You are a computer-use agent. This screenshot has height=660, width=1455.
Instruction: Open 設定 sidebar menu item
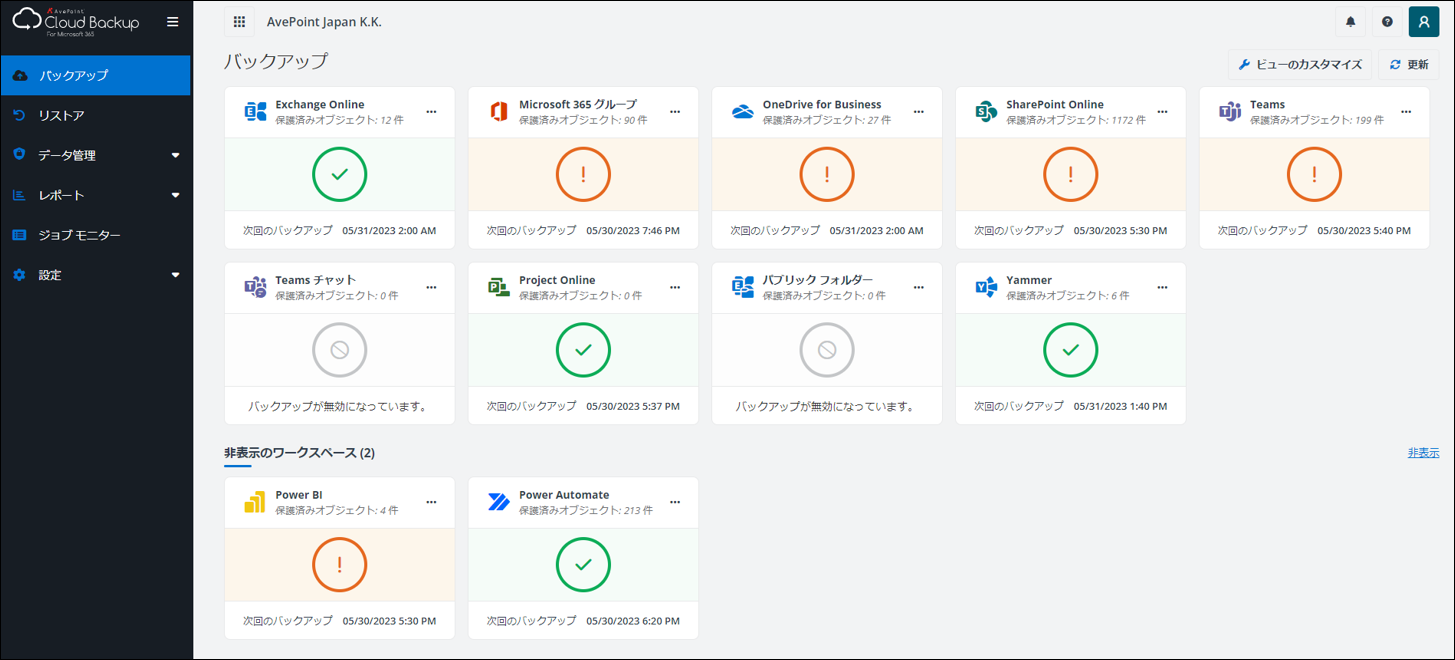click(x=96, y=275)
